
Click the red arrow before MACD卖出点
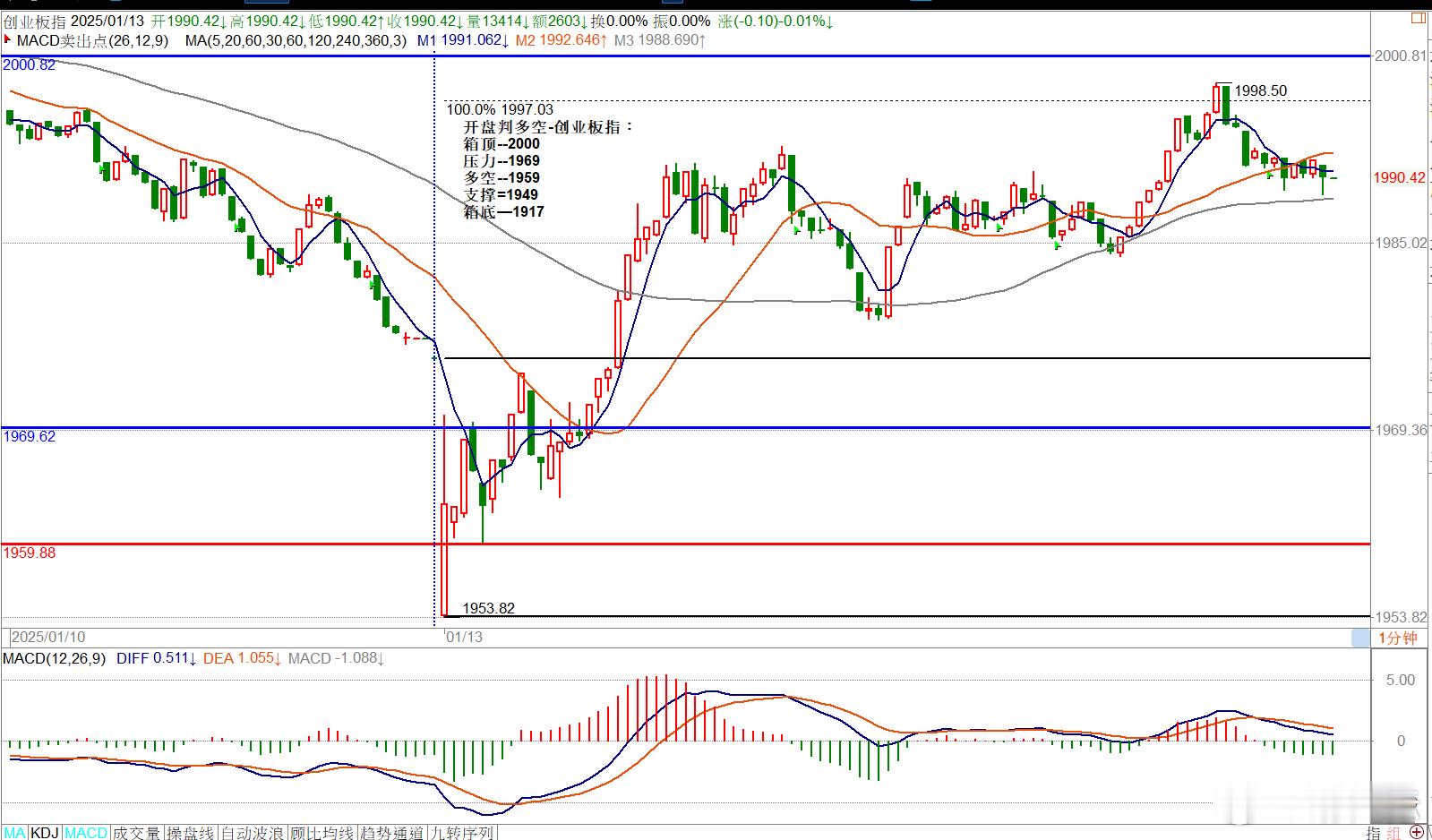9,39
